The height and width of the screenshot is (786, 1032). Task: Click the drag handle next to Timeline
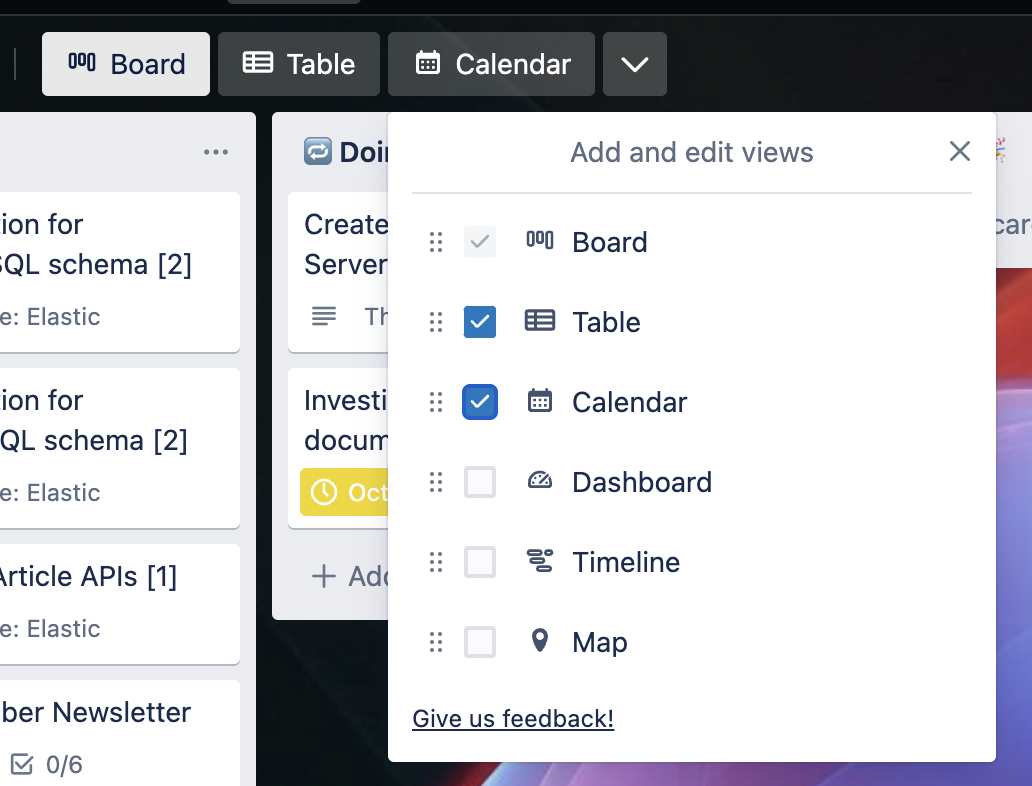pos(435,562)
